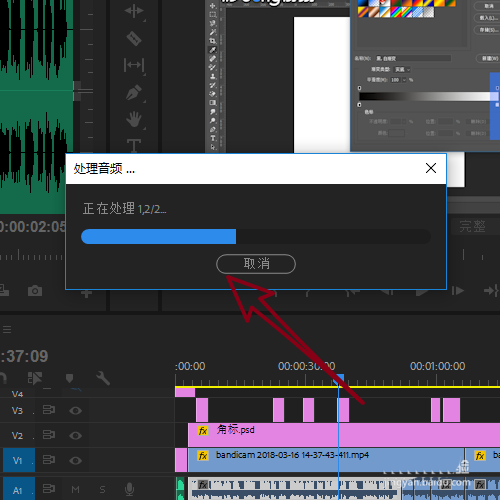This screenshot has height=500, width=500.
Task: Click the gradient name input field
Action: point(413,58)
